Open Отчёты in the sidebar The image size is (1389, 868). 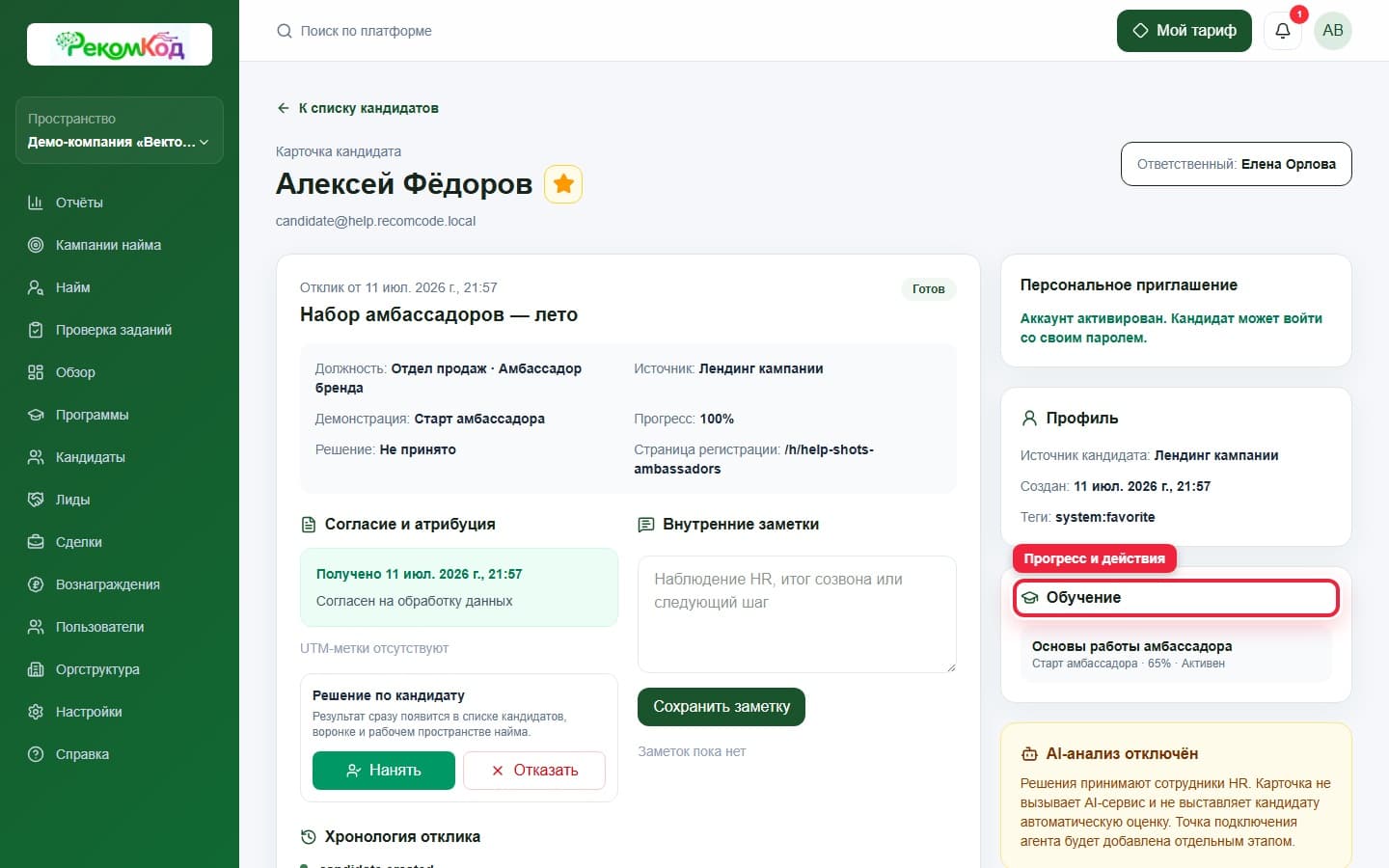(120, 203)
